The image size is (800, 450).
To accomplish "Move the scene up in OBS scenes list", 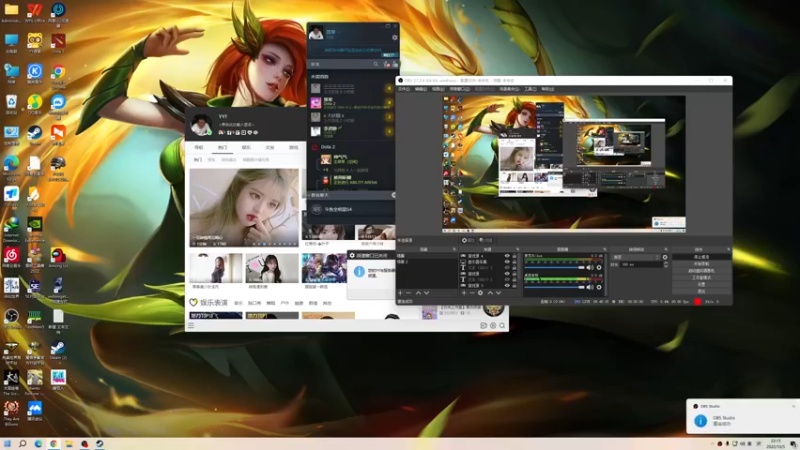I will [x=418, y=293].
